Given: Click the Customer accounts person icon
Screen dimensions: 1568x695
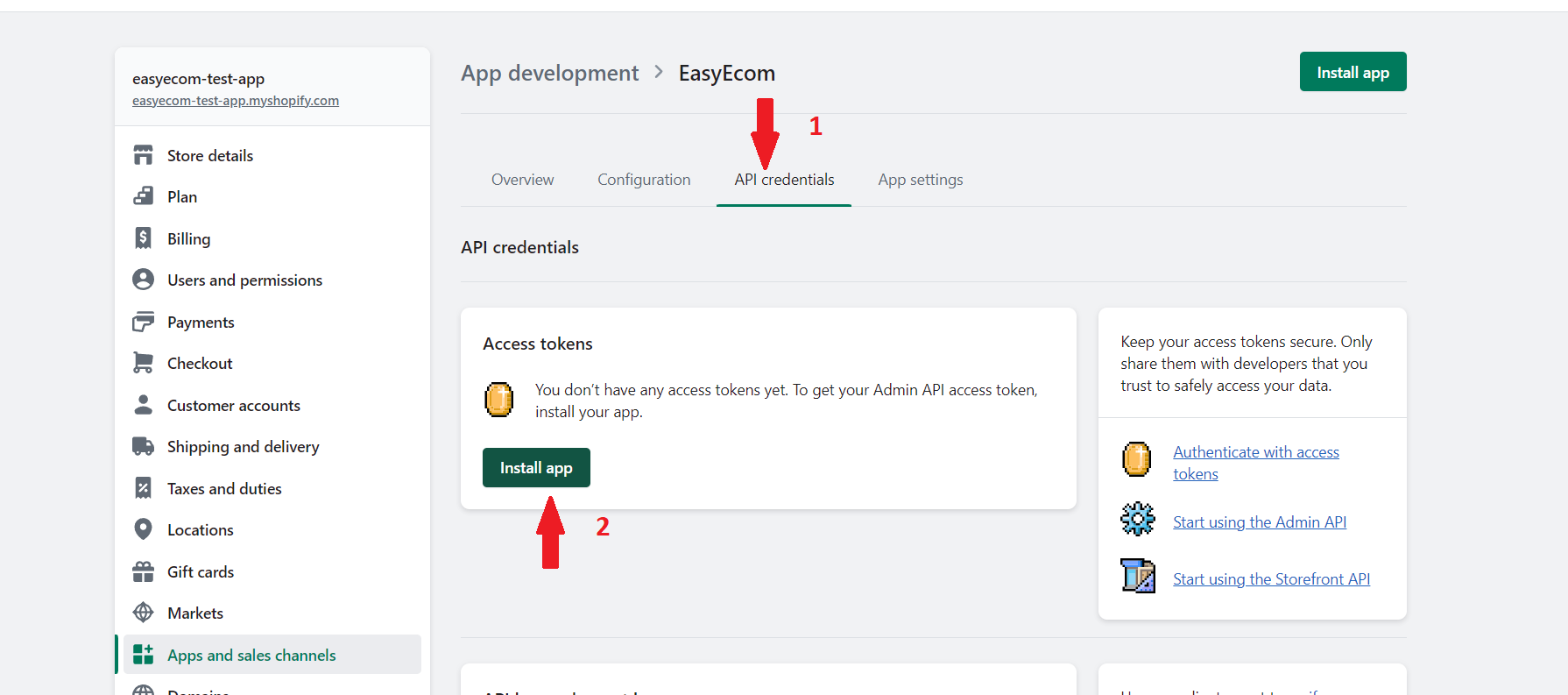Looking at the screenshot, I should coord(143,405).
